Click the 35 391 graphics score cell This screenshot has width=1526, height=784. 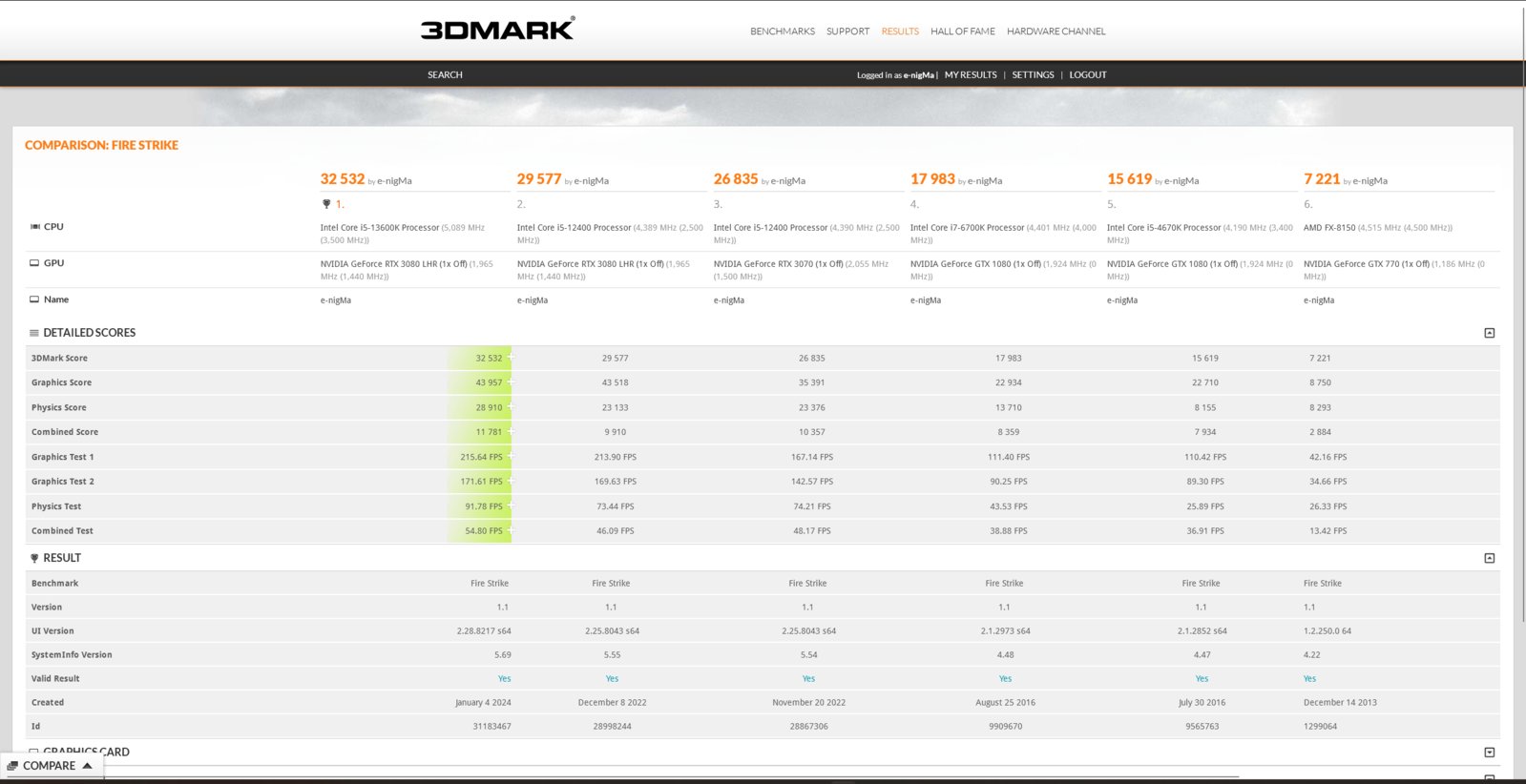(811, 382)
